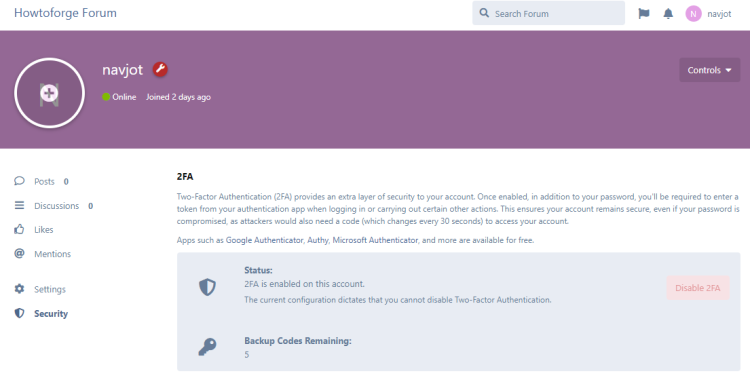Click the shield icon beside Status
750x382 pixels.
click(x=207, y=287)
